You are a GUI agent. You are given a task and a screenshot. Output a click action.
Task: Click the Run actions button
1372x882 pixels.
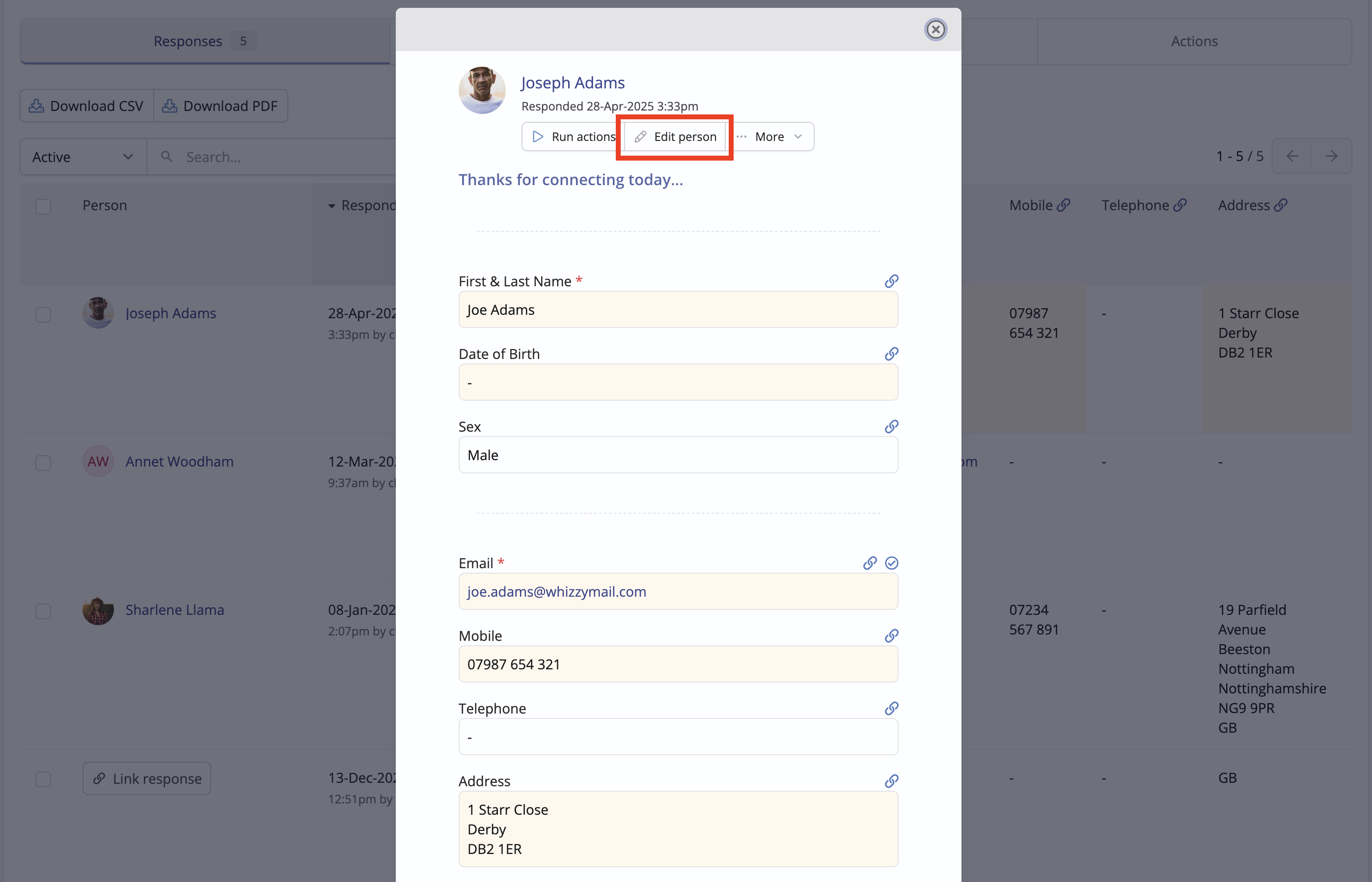point(573,137)
